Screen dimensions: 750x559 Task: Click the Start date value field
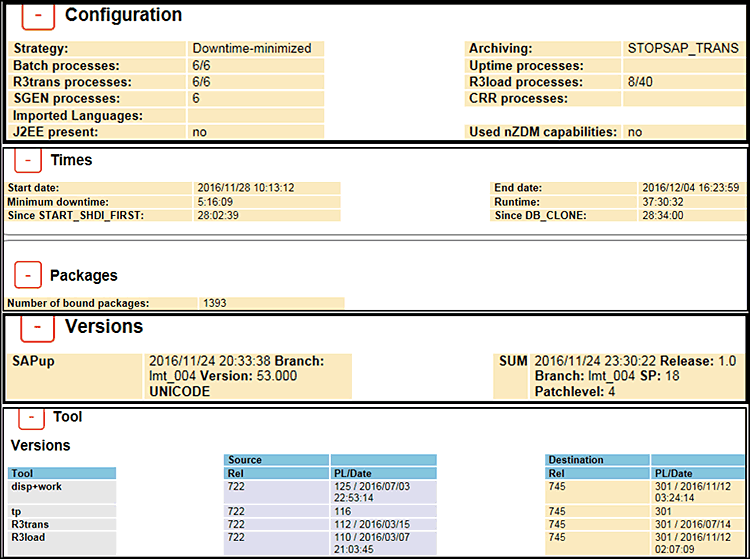pyautogui.click(x=267, y=187)
